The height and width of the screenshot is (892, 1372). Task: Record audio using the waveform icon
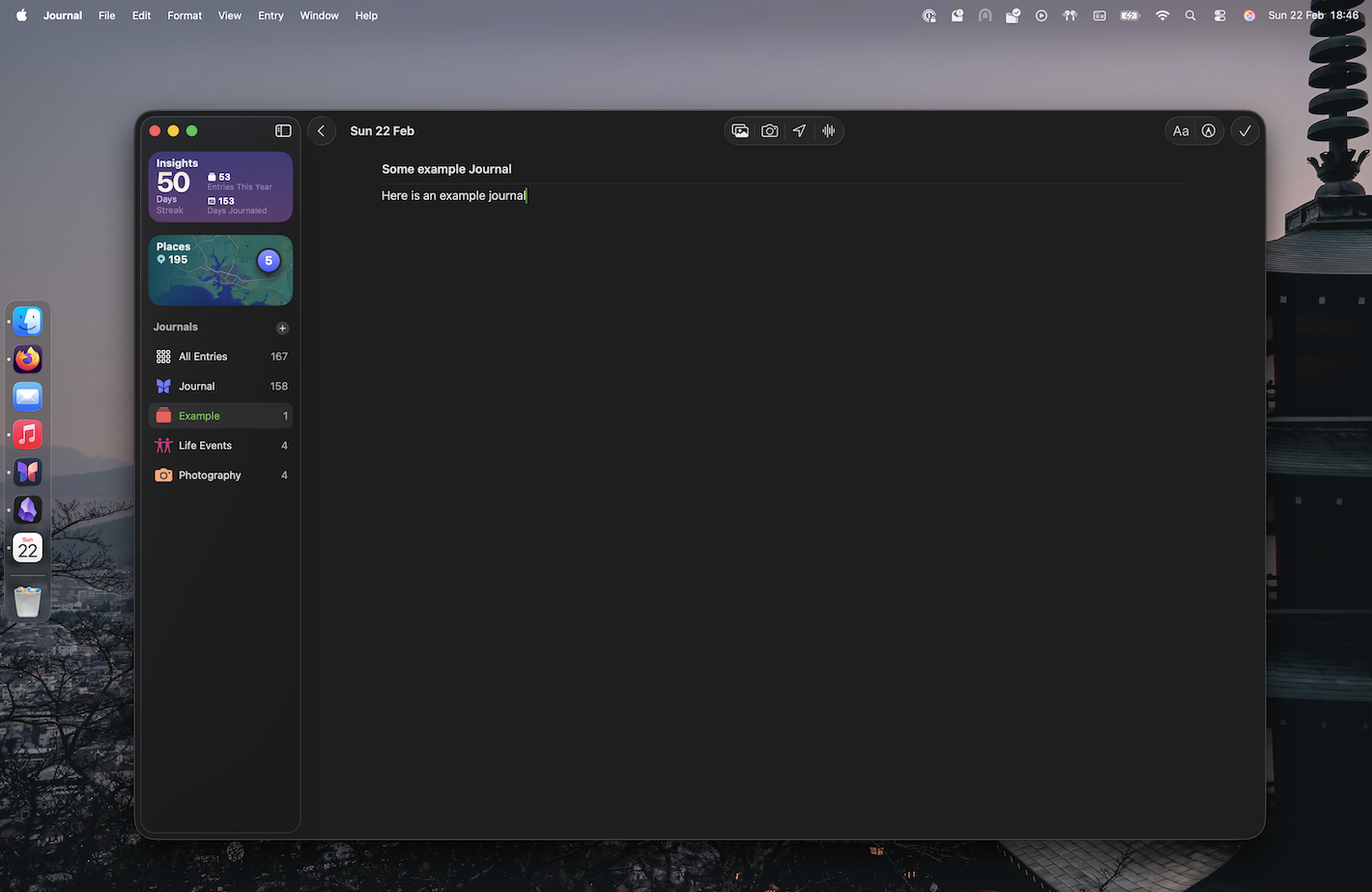tap(829, 130)
